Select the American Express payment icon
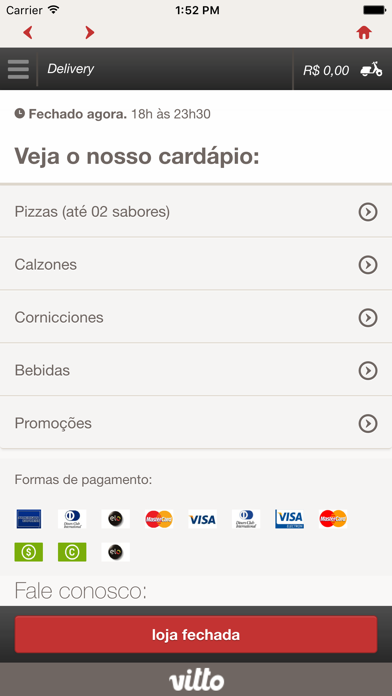The height and width of the screenshot is (696, 392). (29, 519)
